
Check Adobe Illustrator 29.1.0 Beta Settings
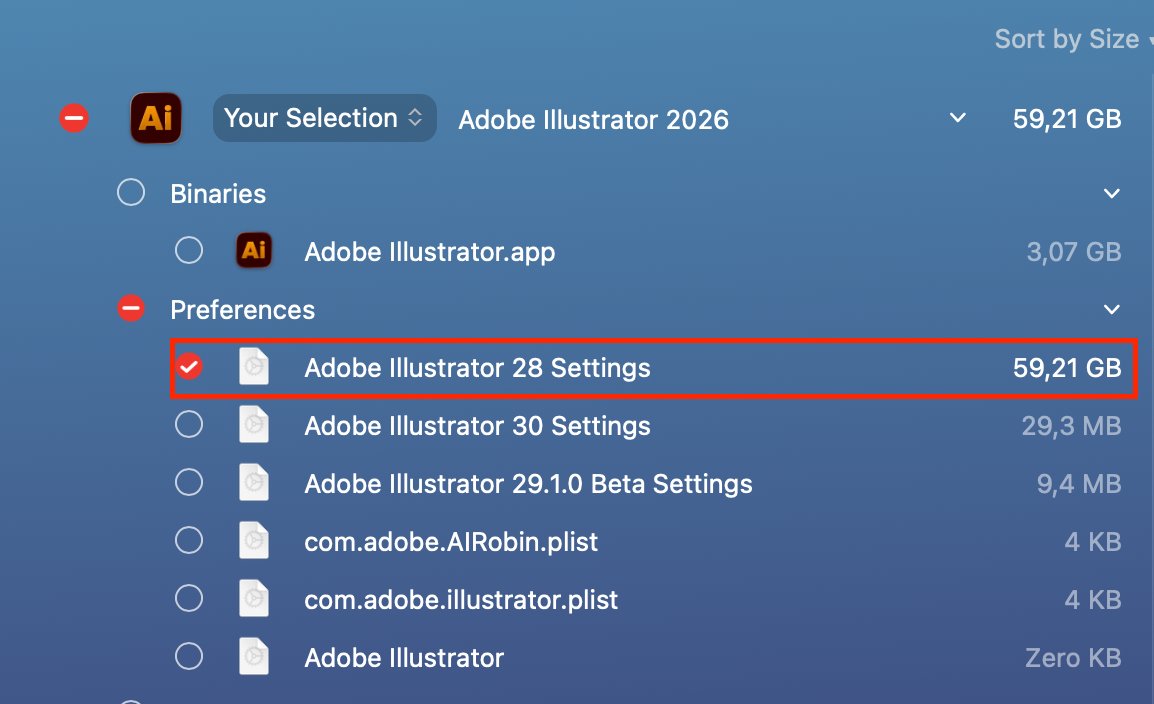point(189,483)
